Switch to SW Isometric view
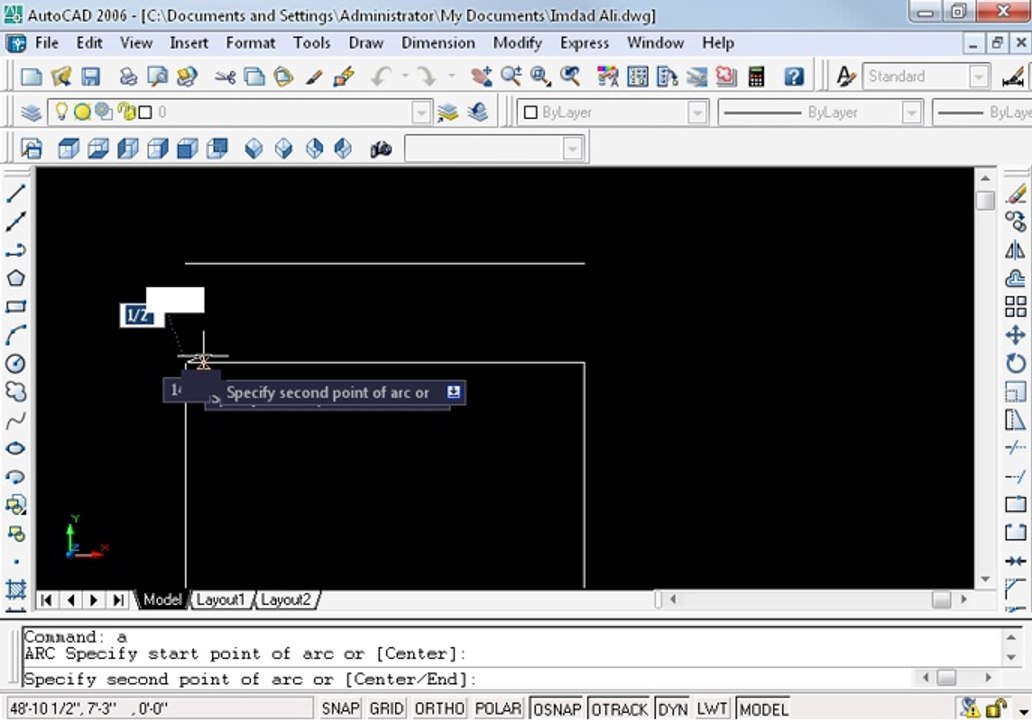Image resolution: width=1032 pixels, height=720 pixels. click(253, 149)
